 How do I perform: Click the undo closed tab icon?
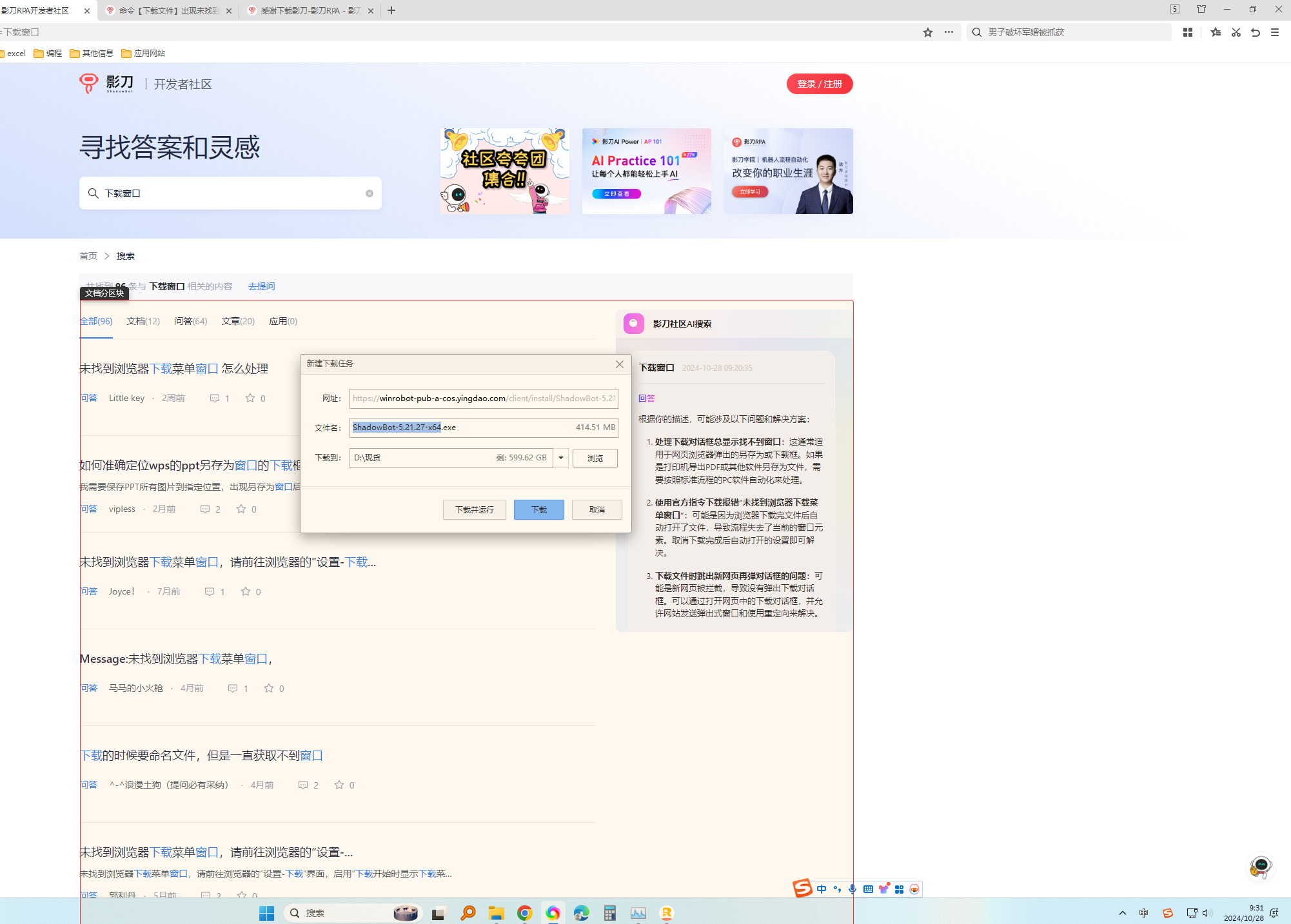[1255, 32]
